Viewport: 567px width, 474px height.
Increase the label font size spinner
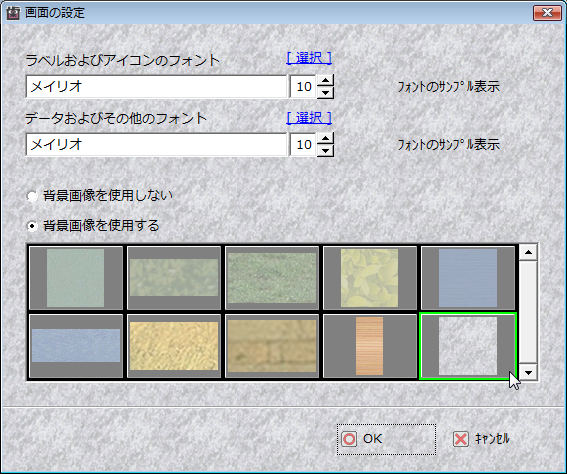(x=325, y=81)
